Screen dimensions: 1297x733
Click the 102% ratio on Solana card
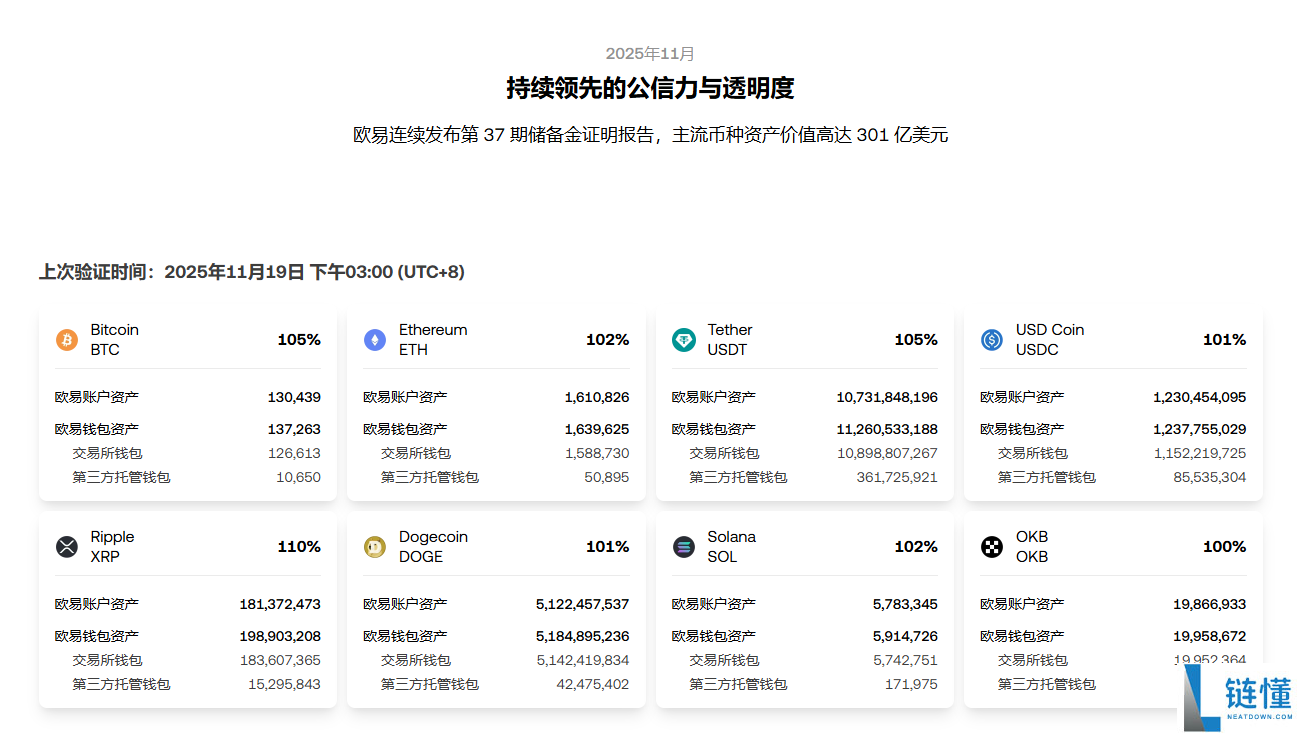[x=916, y=547]
